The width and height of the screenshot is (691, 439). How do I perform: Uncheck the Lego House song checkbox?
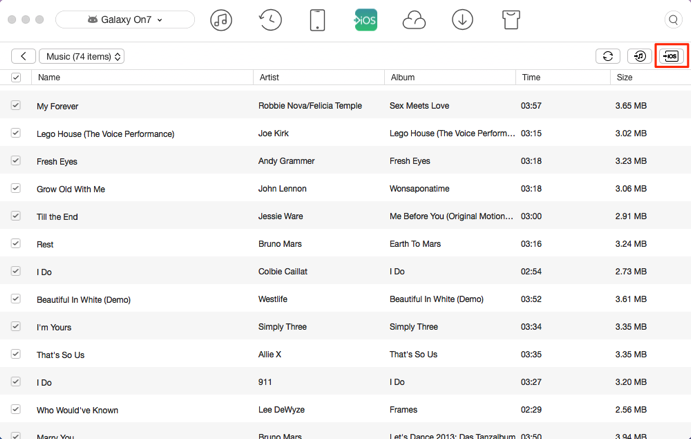(x=16, y=133)
